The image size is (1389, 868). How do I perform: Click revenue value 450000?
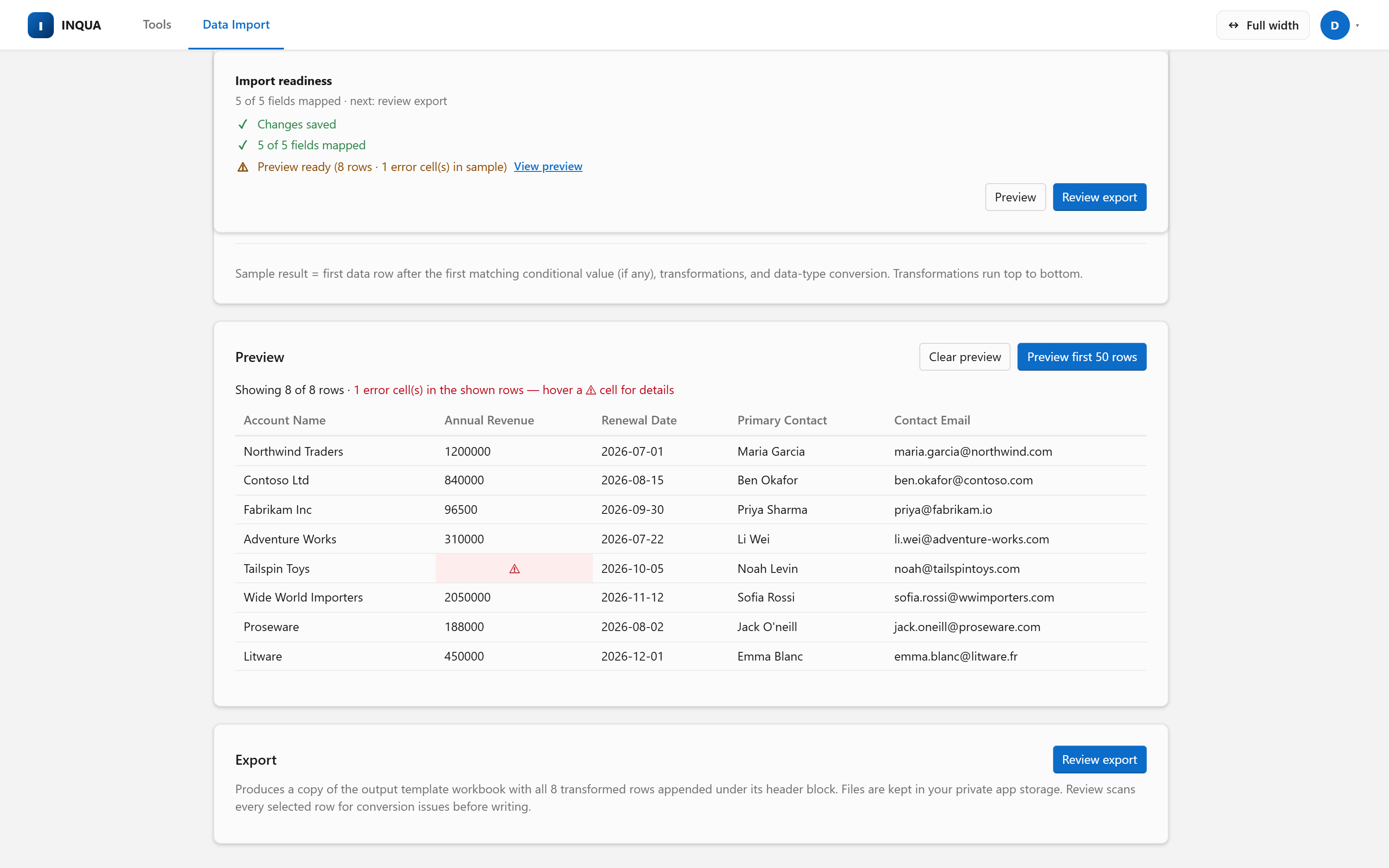tap(464, 656)
